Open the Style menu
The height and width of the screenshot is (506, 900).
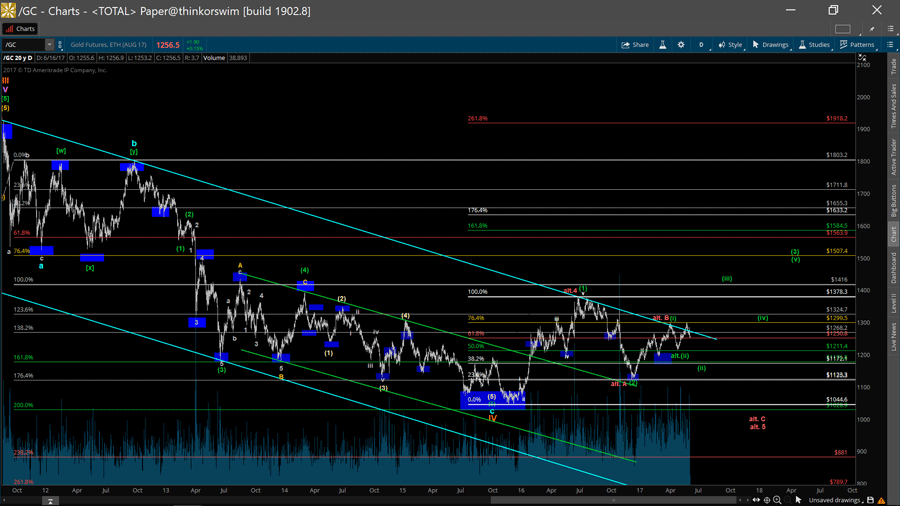click(x=730, y=45)
